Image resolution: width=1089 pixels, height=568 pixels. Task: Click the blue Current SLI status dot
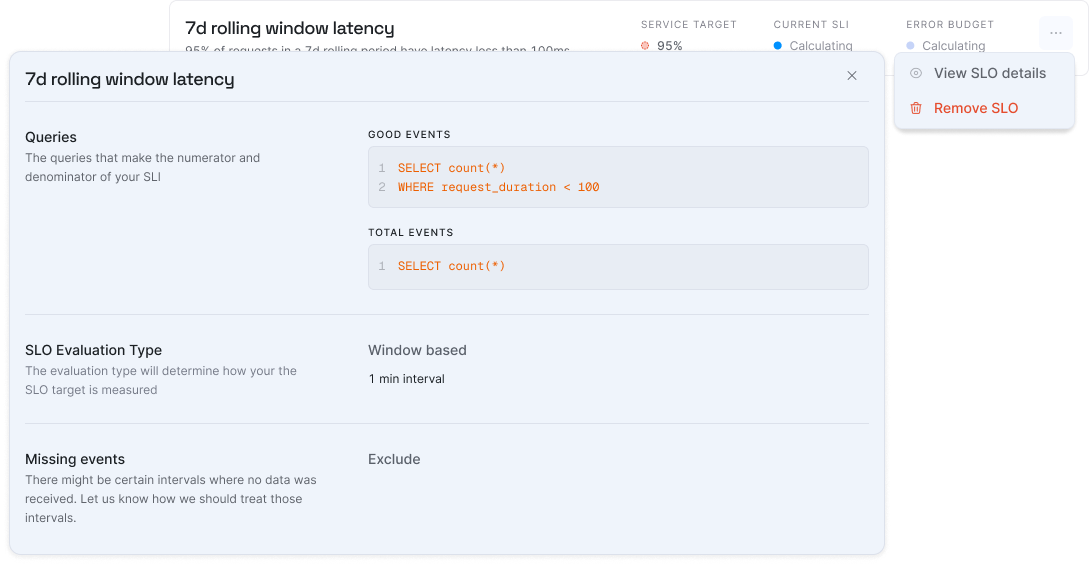tap(778, 45)
